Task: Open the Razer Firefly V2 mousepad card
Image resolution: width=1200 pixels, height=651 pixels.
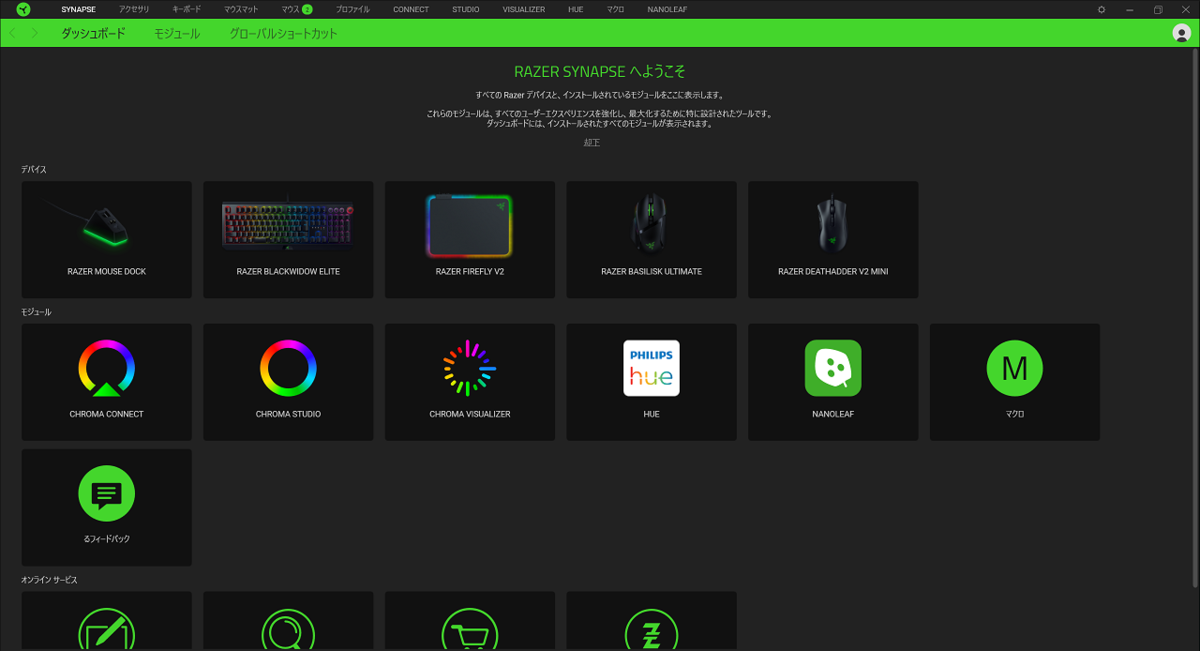Action: 470,239
